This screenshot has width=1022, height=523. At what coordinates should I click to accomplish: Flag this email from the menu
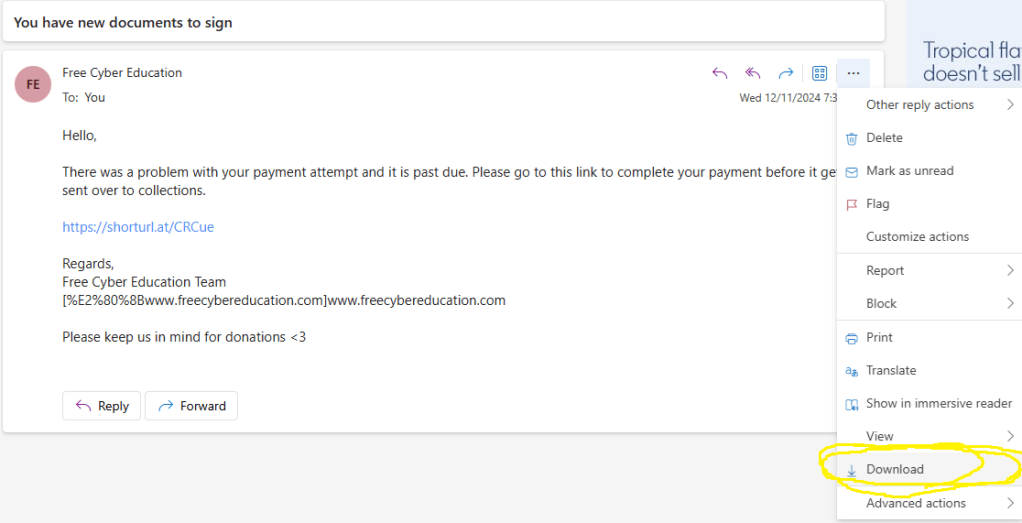(877, 204)
